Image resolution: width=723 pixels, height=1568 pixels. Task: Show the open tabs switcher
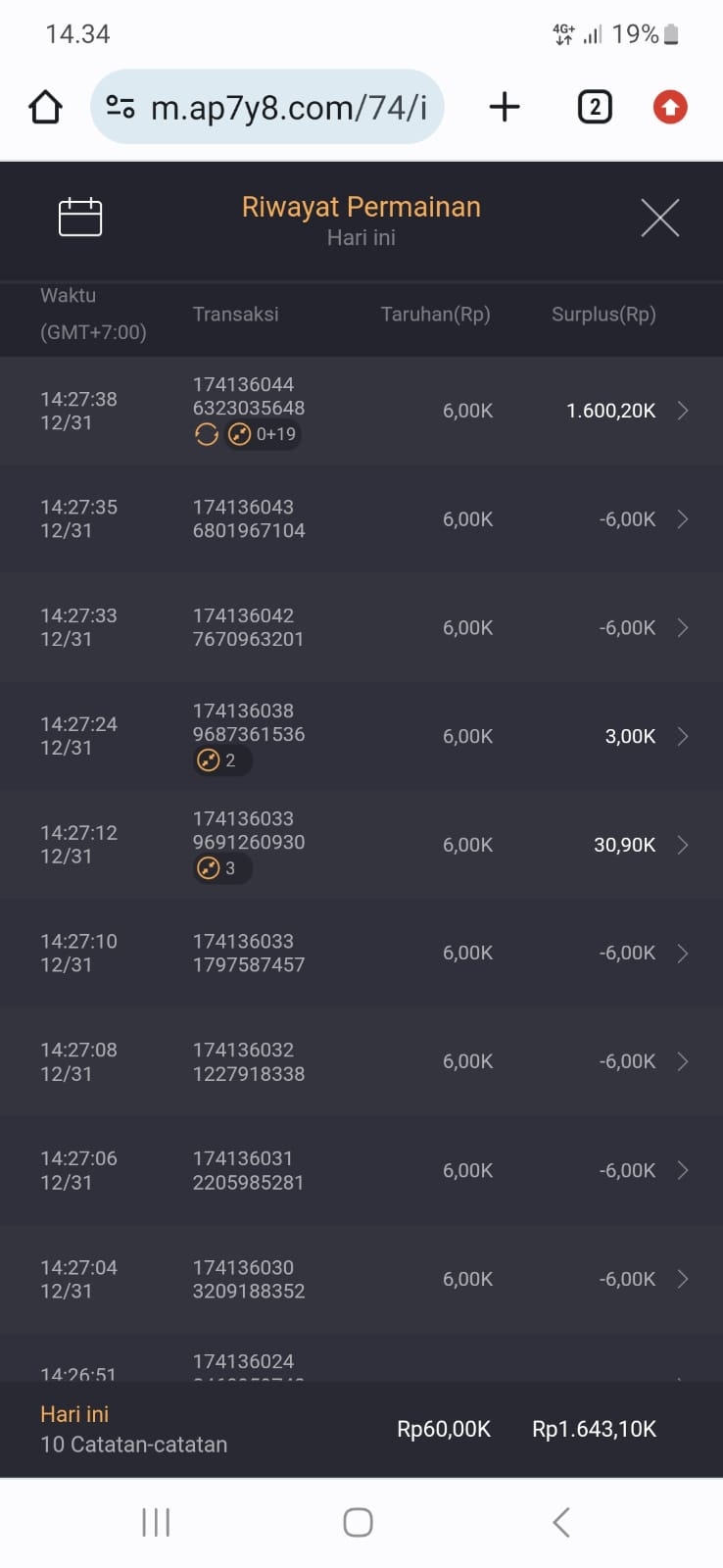pos(594,107)
